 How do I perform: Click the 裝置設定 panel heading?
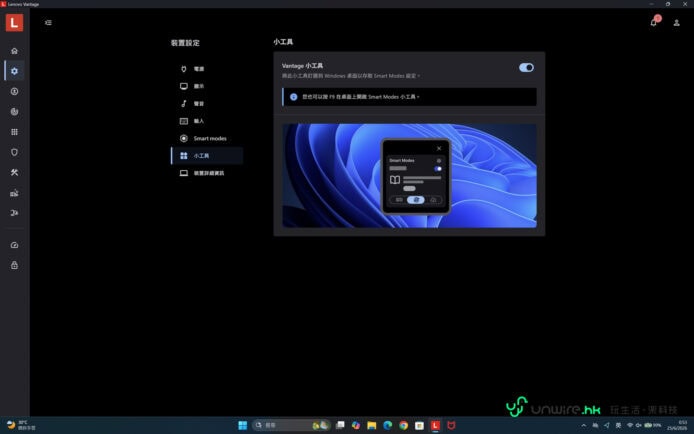point(185,43)
